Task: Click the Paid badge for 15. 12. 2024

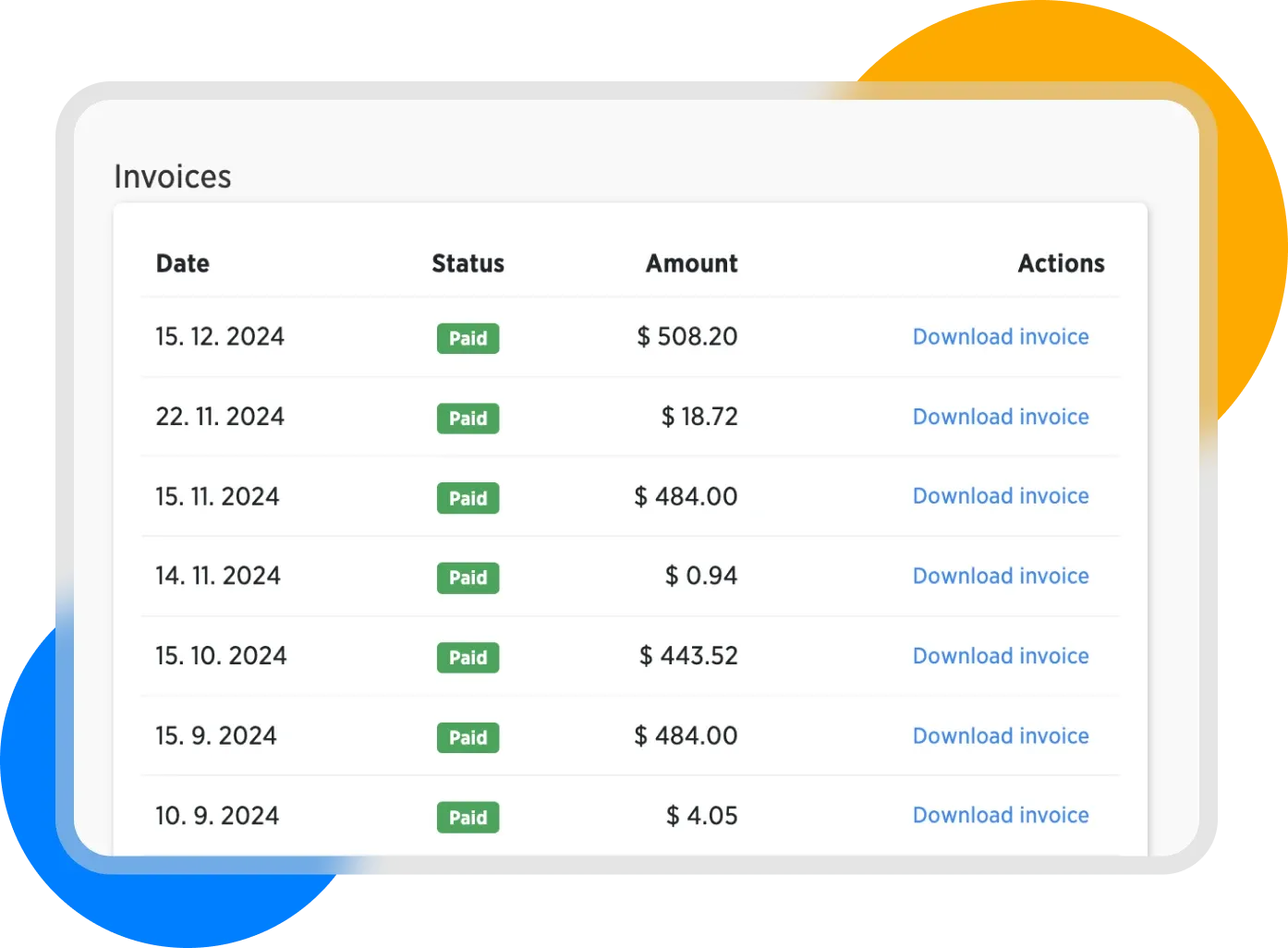Action: pos(468,338)
